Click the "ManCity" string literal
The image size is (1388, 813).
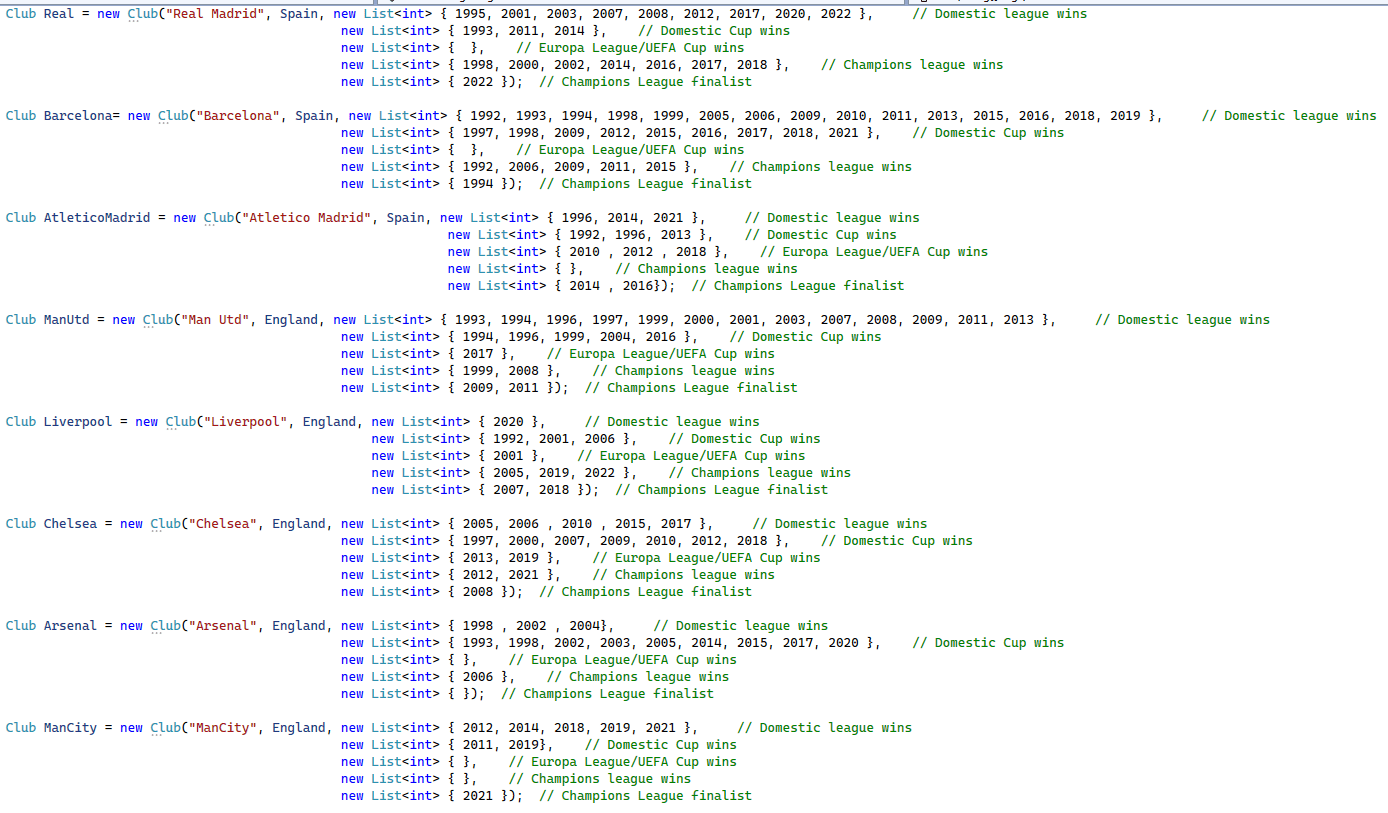pyautogui.click(x=219, y=728)
